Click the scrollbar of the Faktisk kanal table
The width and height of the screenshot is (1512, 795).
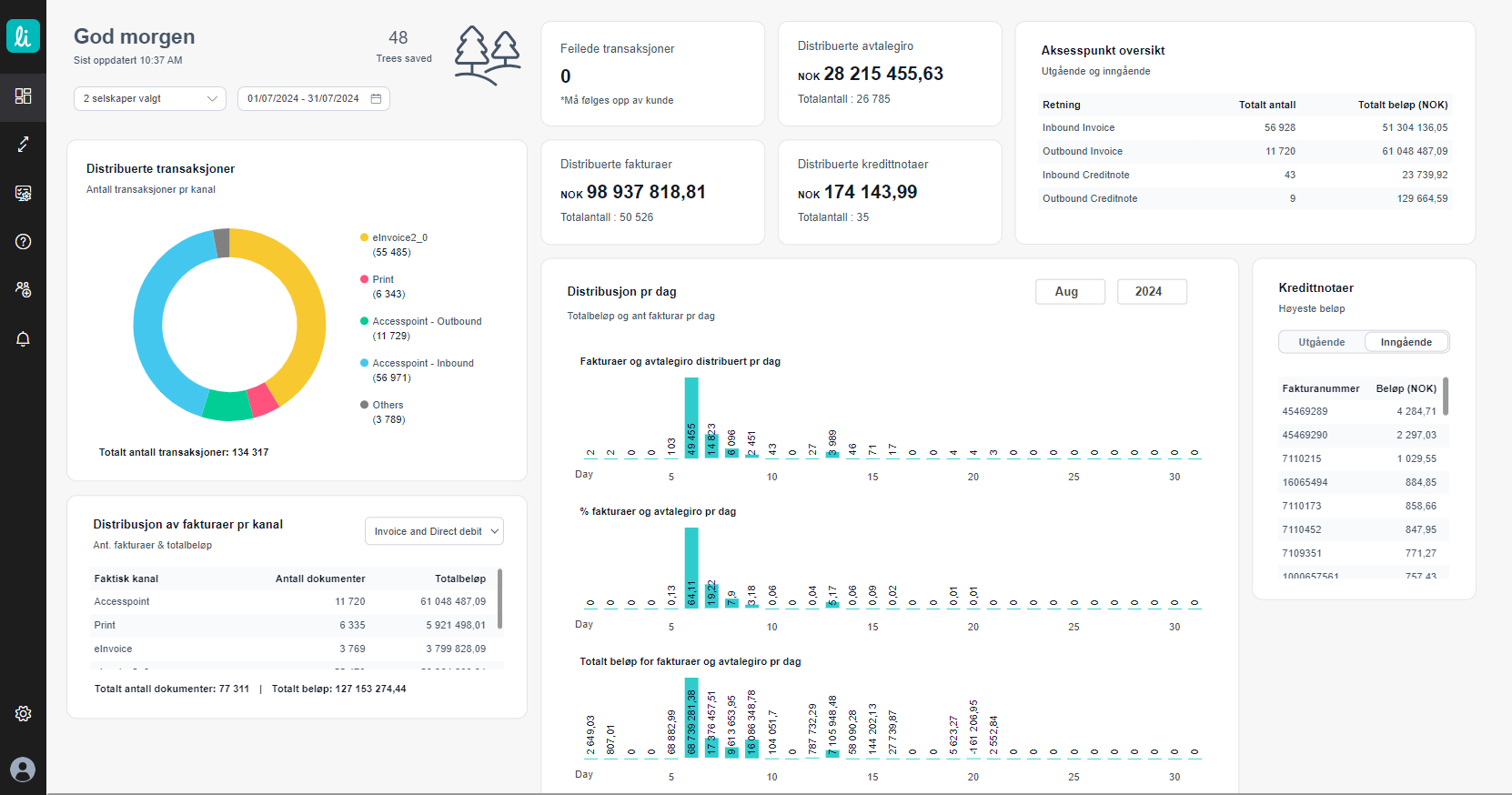500,598
